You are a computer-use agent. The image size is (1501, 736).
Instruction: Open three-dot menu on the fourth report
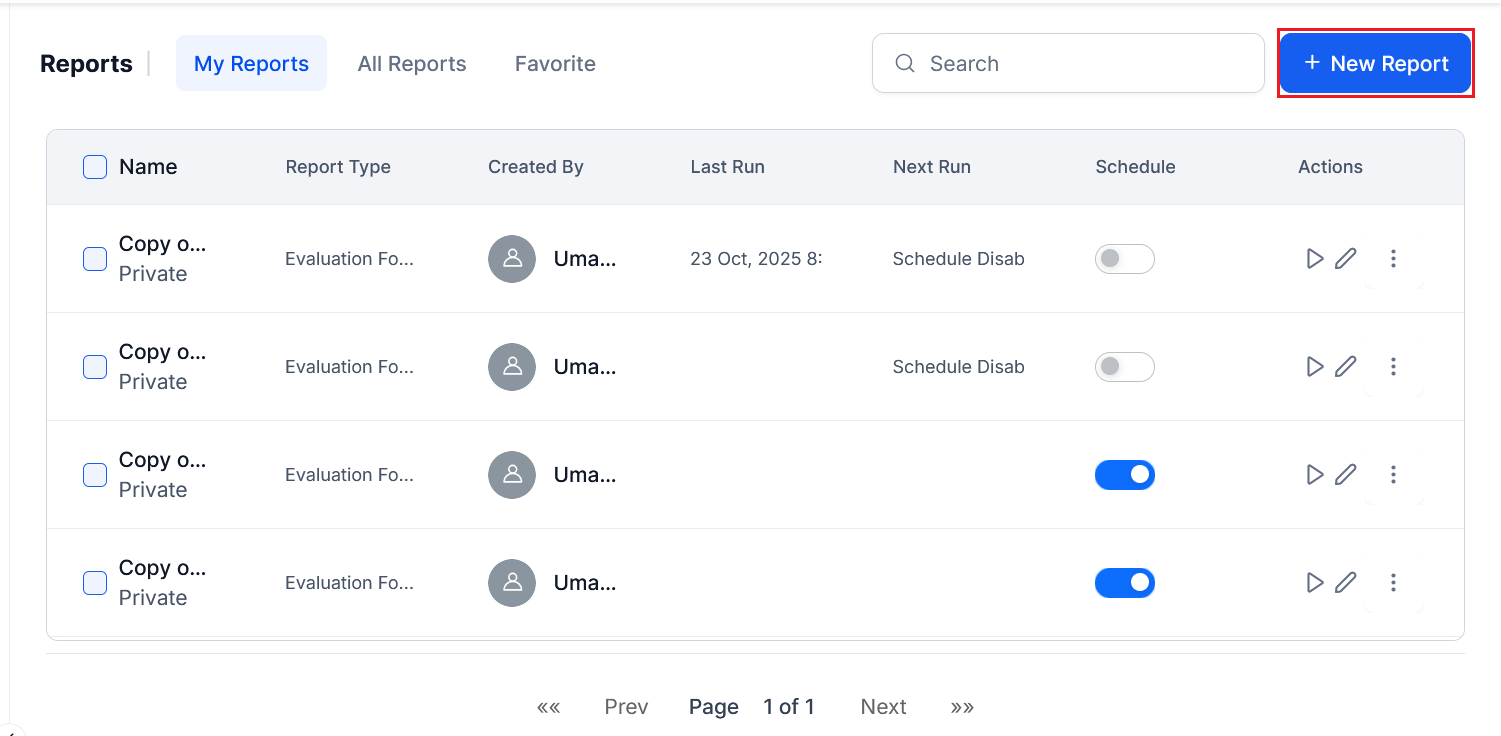click(x=1393, y=583)
